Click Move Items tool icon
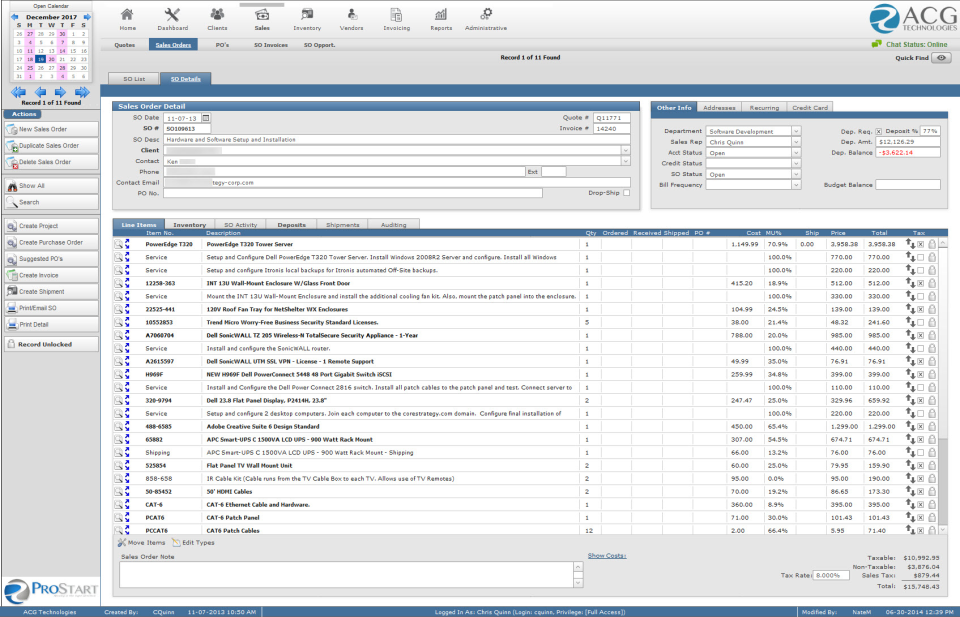This screenshot has height=617, width=960. click(122, 542)
